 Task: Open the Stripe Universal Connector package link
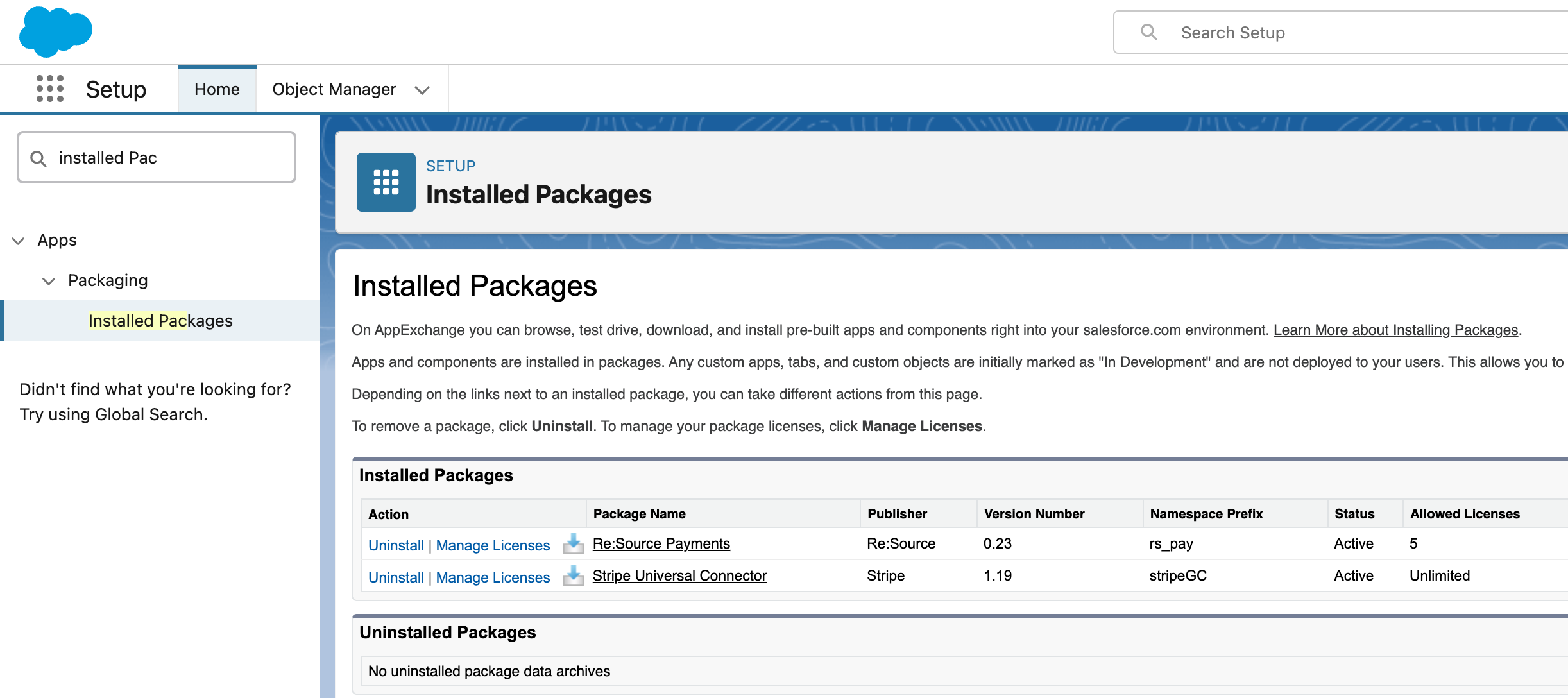pos(679,575)
